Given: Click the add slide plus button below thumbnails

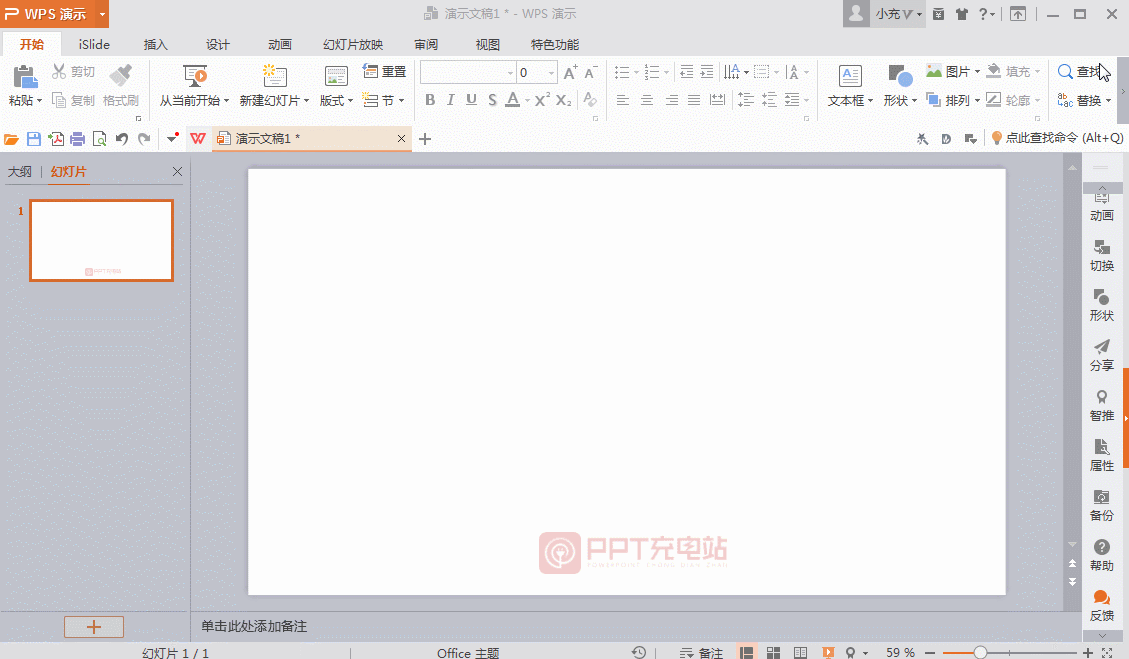Looking at the screenshot, I should [94, 627].
